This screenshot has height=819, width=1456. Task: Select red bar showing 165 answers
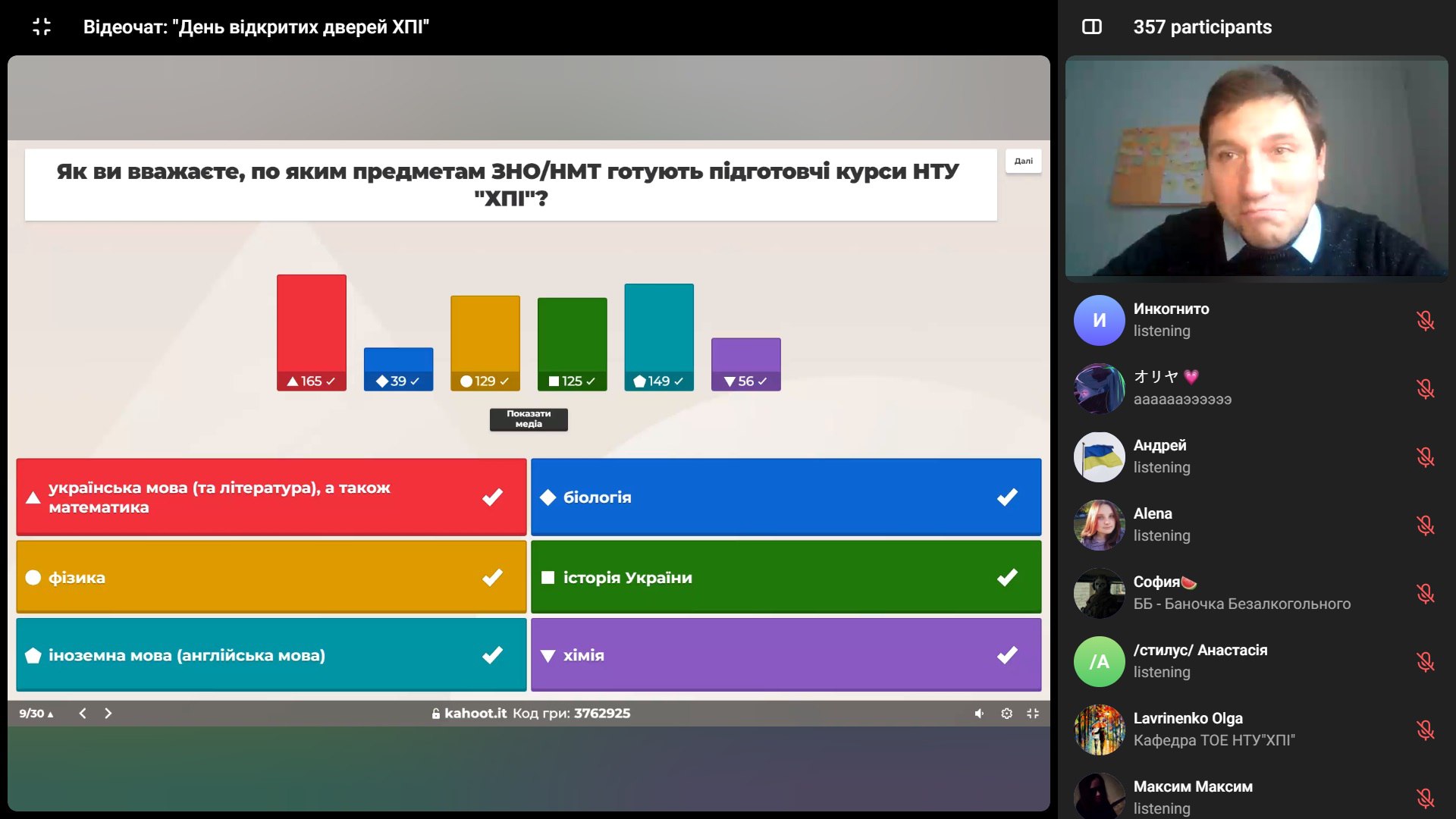[312, 333]
